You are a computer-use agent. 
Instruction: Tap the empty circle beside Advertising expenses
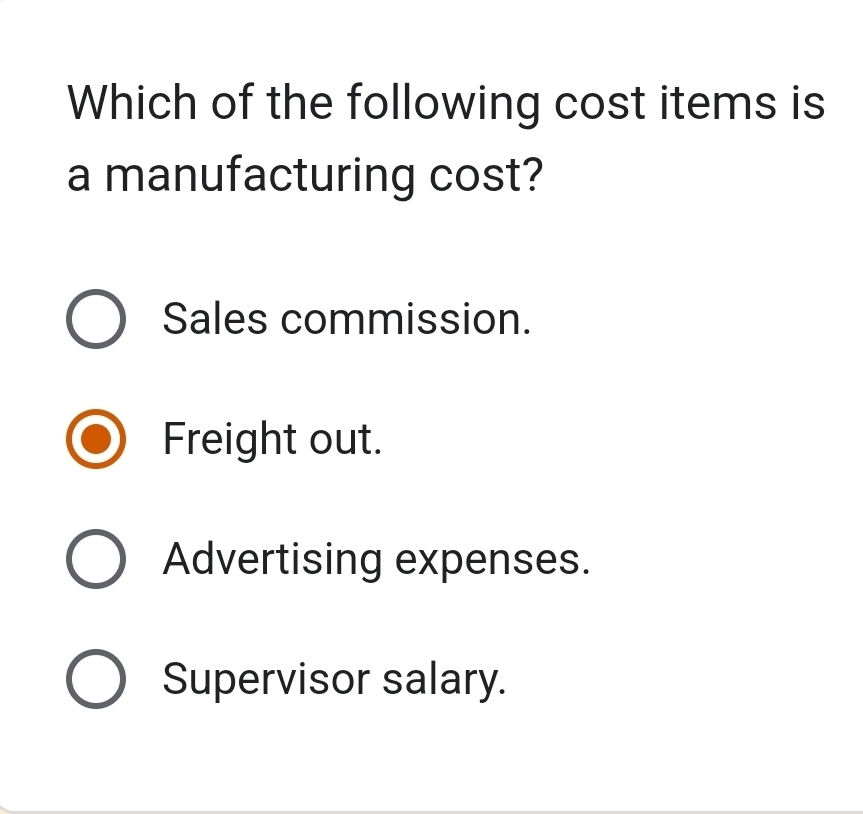96,559
